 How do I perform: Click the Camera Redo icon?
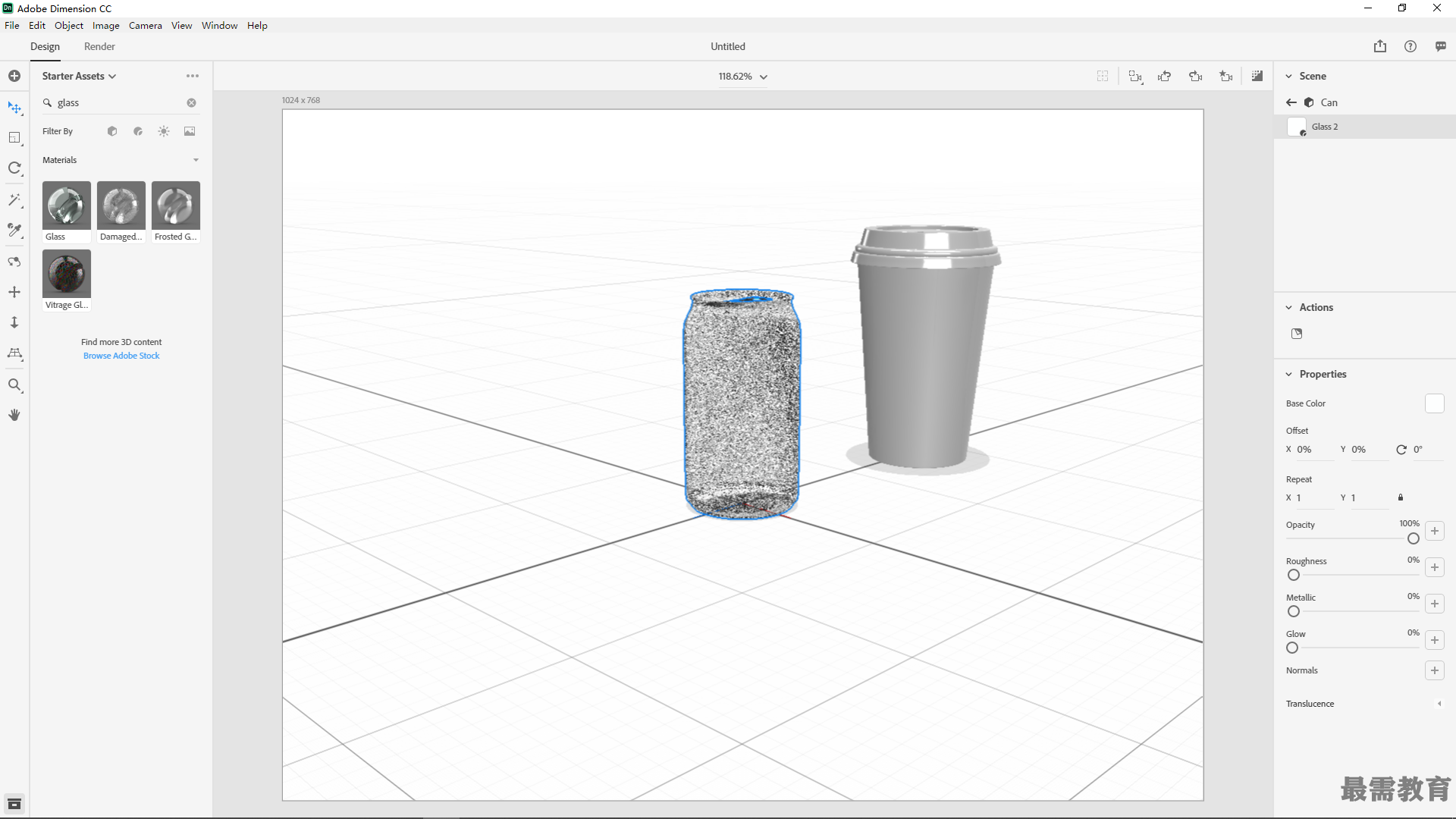[x=1196, y=76]
